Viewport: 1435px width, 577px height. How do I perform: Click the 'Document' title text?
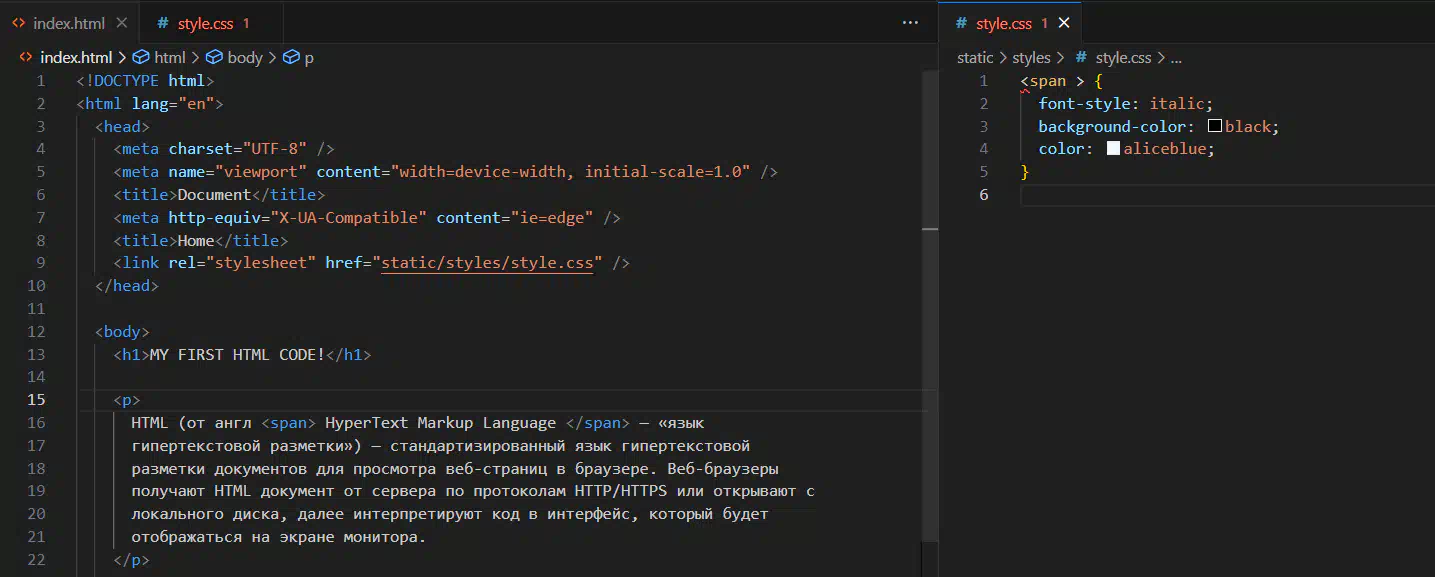(214, 195)
